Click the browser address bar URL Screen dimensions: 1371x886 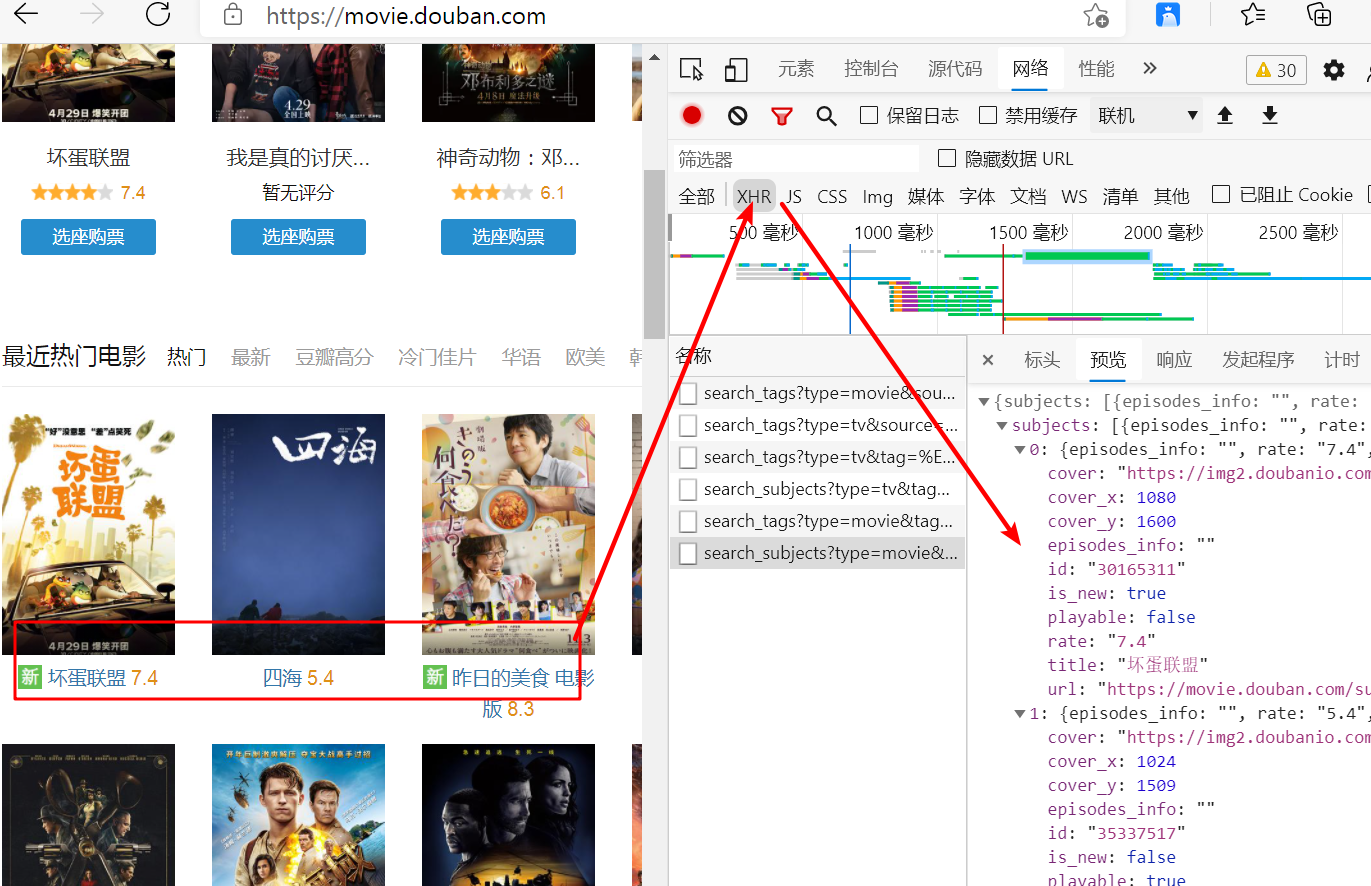pyautogui.click(x=406, y=16)
